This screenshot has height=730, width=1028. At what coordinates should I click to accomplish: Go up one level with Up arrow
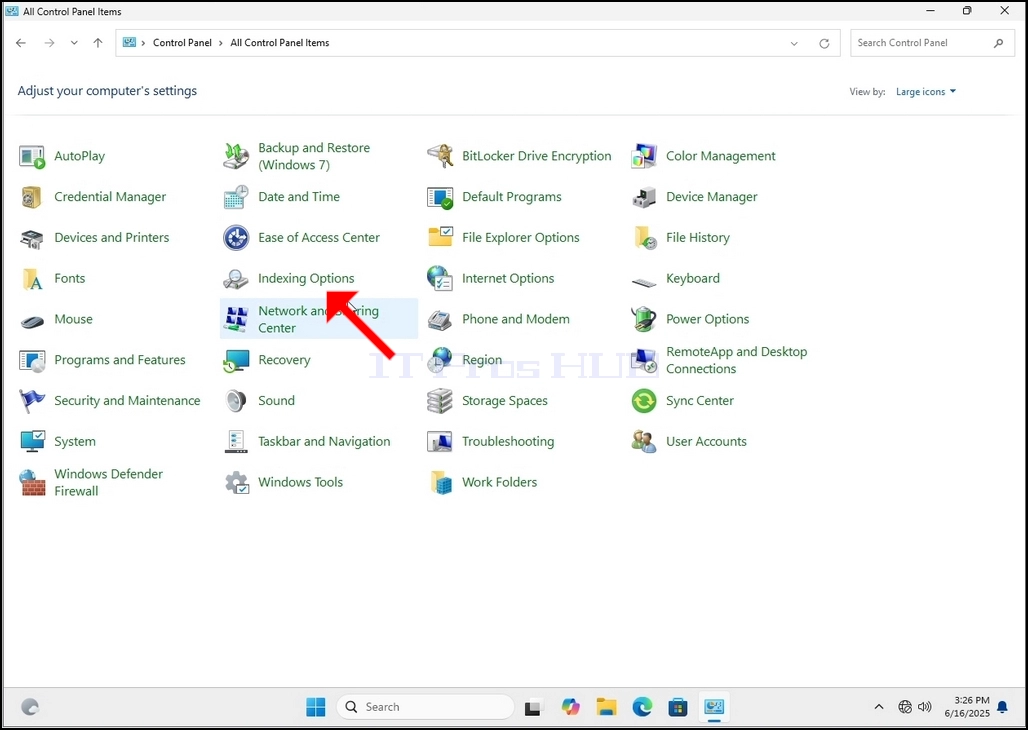coord(98,43)
